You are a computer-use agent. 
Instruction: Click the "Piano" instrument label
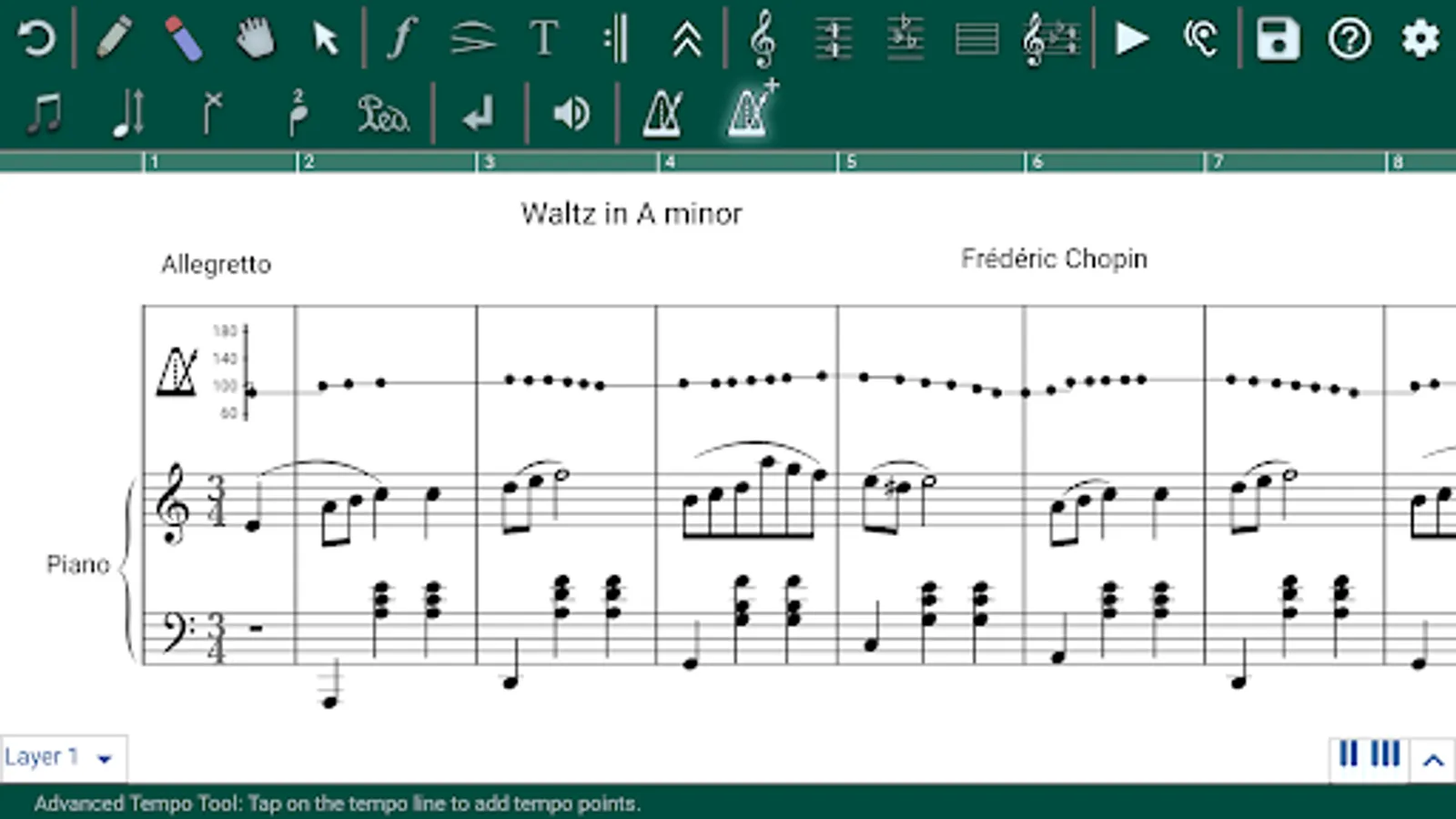[x=78, y=564]
